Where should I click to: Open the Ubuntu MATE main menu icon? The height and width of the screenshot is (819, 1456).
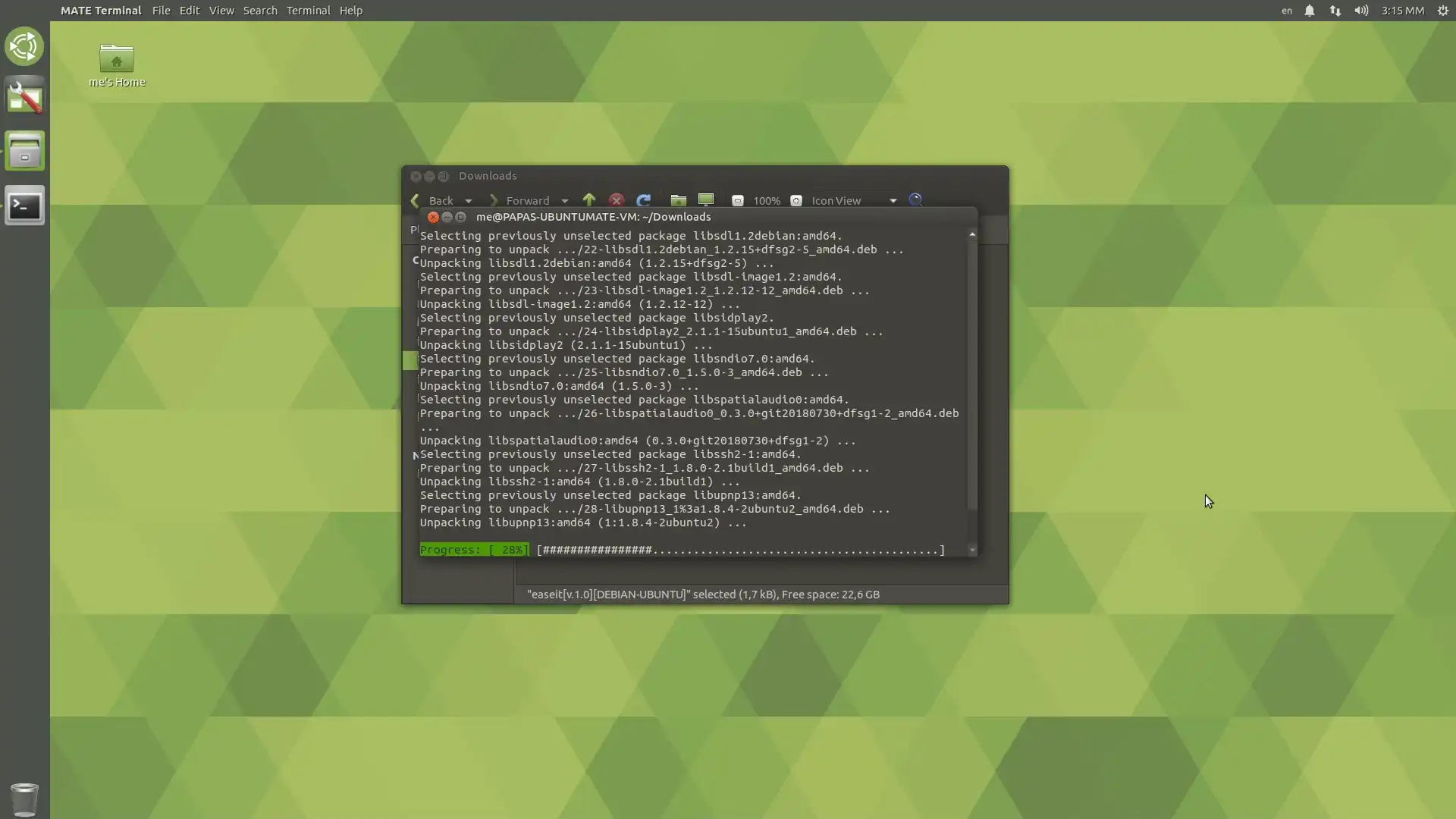[x=24, y=47]
